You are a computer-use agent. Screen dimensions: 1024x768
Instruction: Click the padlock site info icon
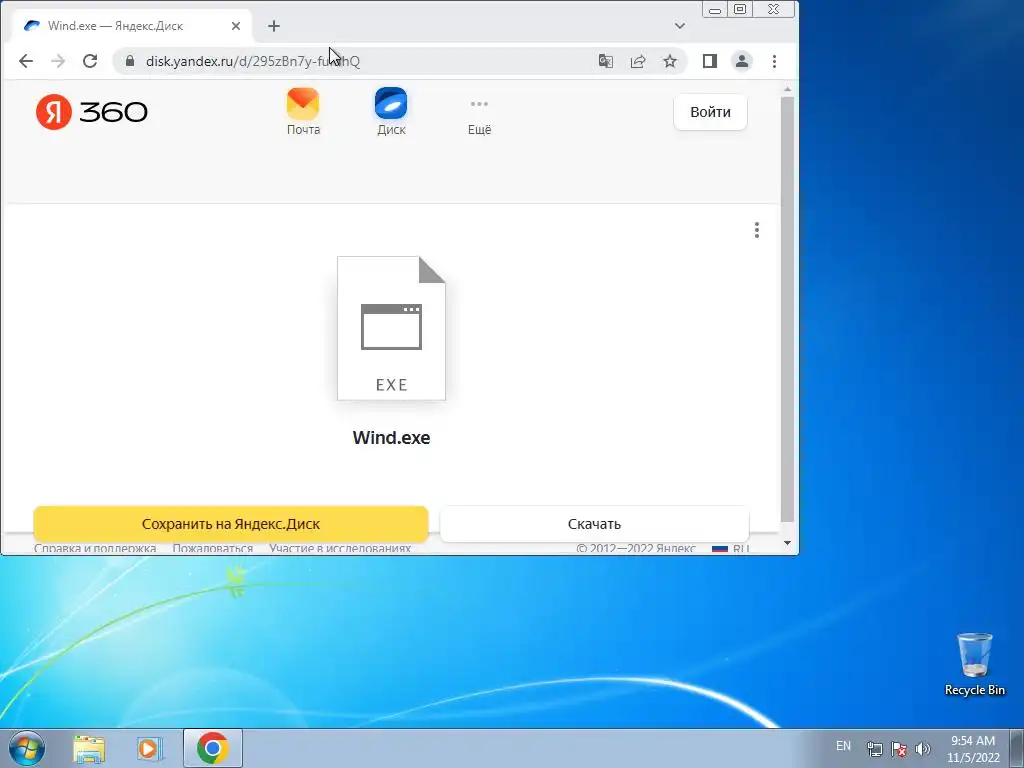(x=129, y=61)
